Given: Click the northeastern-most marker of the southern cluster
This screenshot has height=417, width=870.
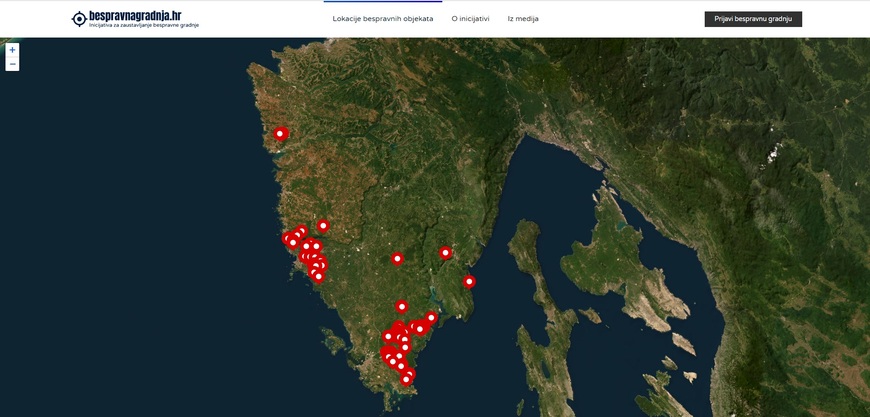Looking at the screenshot, I should [x=431, y=318].
